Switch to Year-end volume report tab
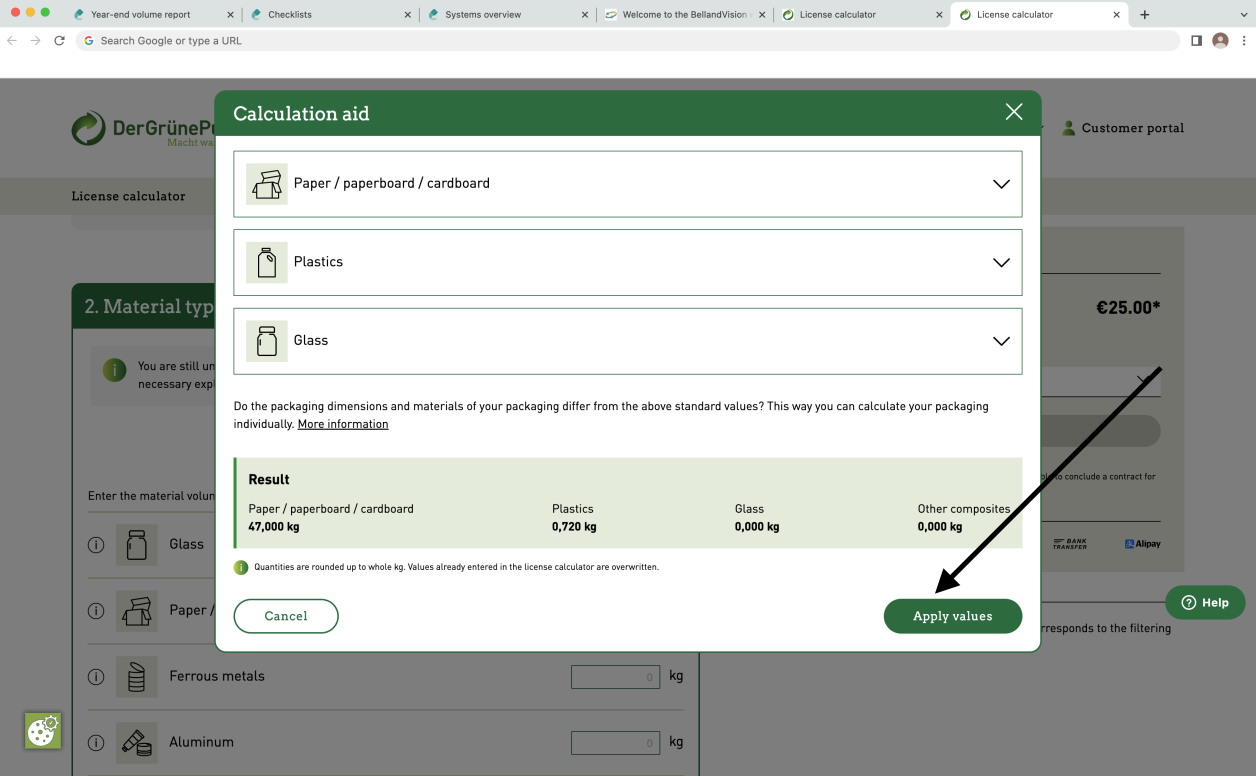The width and height of the screenshot is (1256, 776). pyautogui.click(x=140, y=15)
